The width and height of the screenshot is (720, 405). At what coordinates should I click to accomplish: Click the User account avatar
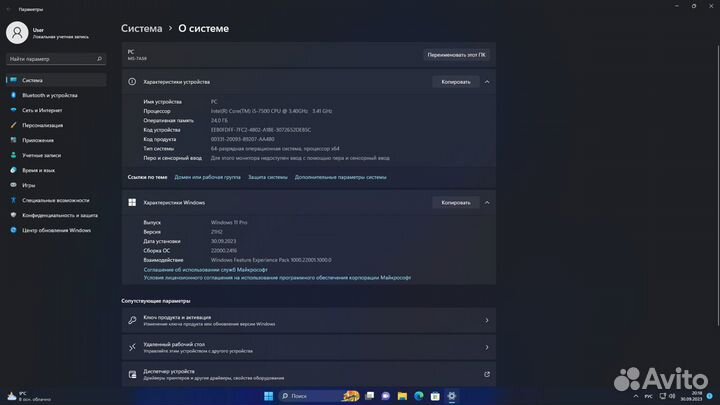click(x=17, y=33)
